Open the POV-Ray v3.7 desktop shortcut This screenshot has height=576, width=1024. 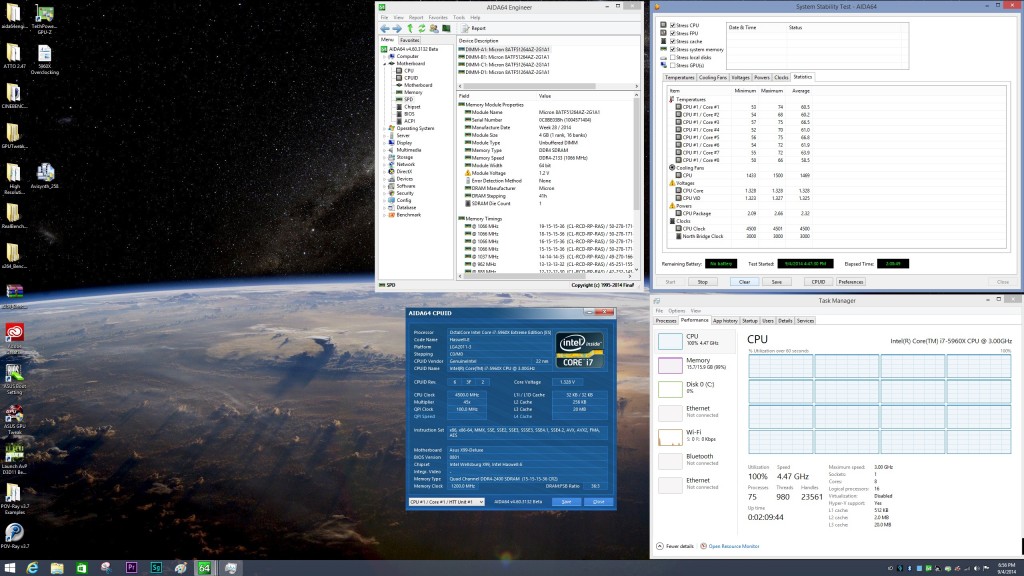point(14,536)
